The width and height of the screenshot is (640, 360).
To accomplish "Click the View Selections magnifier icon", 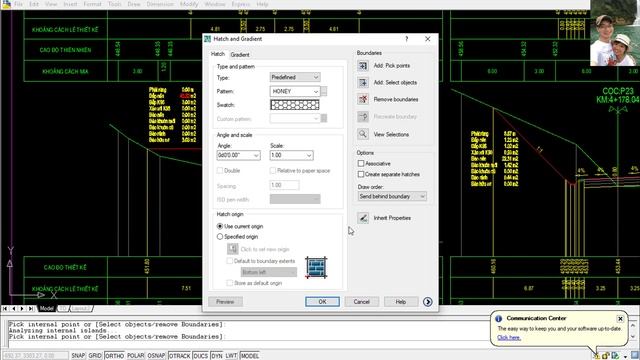I will tap(363, 134).
